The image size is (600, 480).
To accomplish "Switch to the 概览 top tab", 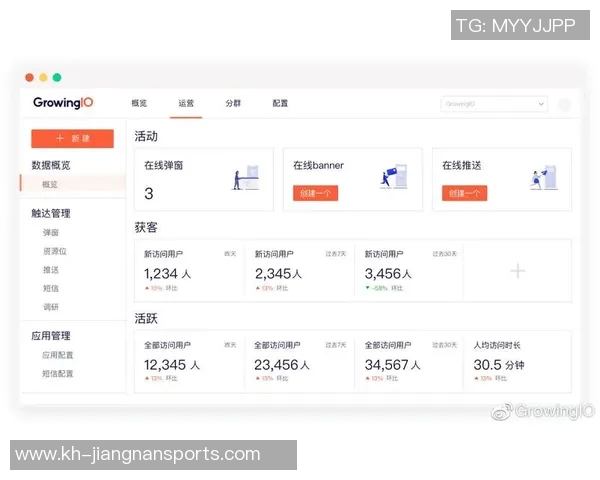I will coord(139,103).
